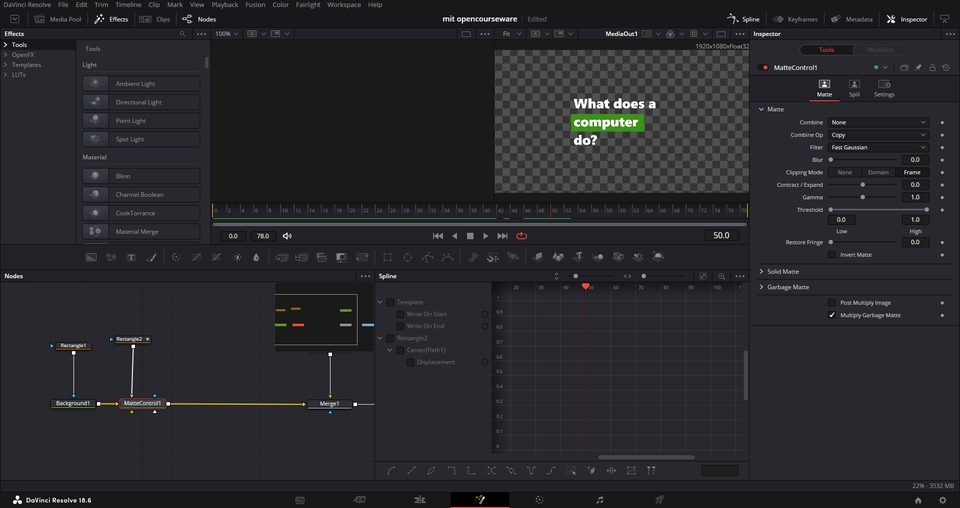Click the pin icon for MatteControl1 inspector
Viewport: 960px width, 508px height.
click(918, 67)
